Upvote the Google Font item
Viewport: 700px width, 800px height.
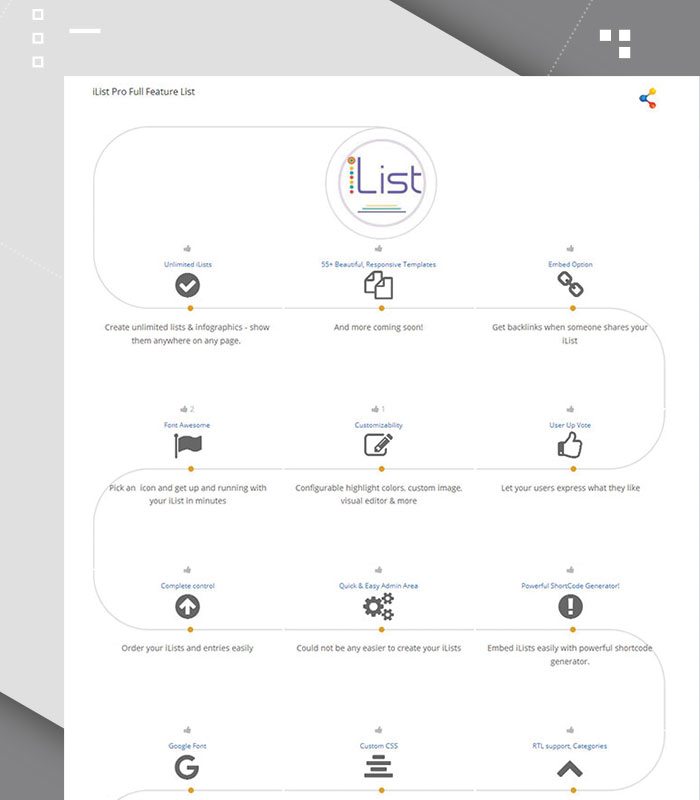coord(187,730)
